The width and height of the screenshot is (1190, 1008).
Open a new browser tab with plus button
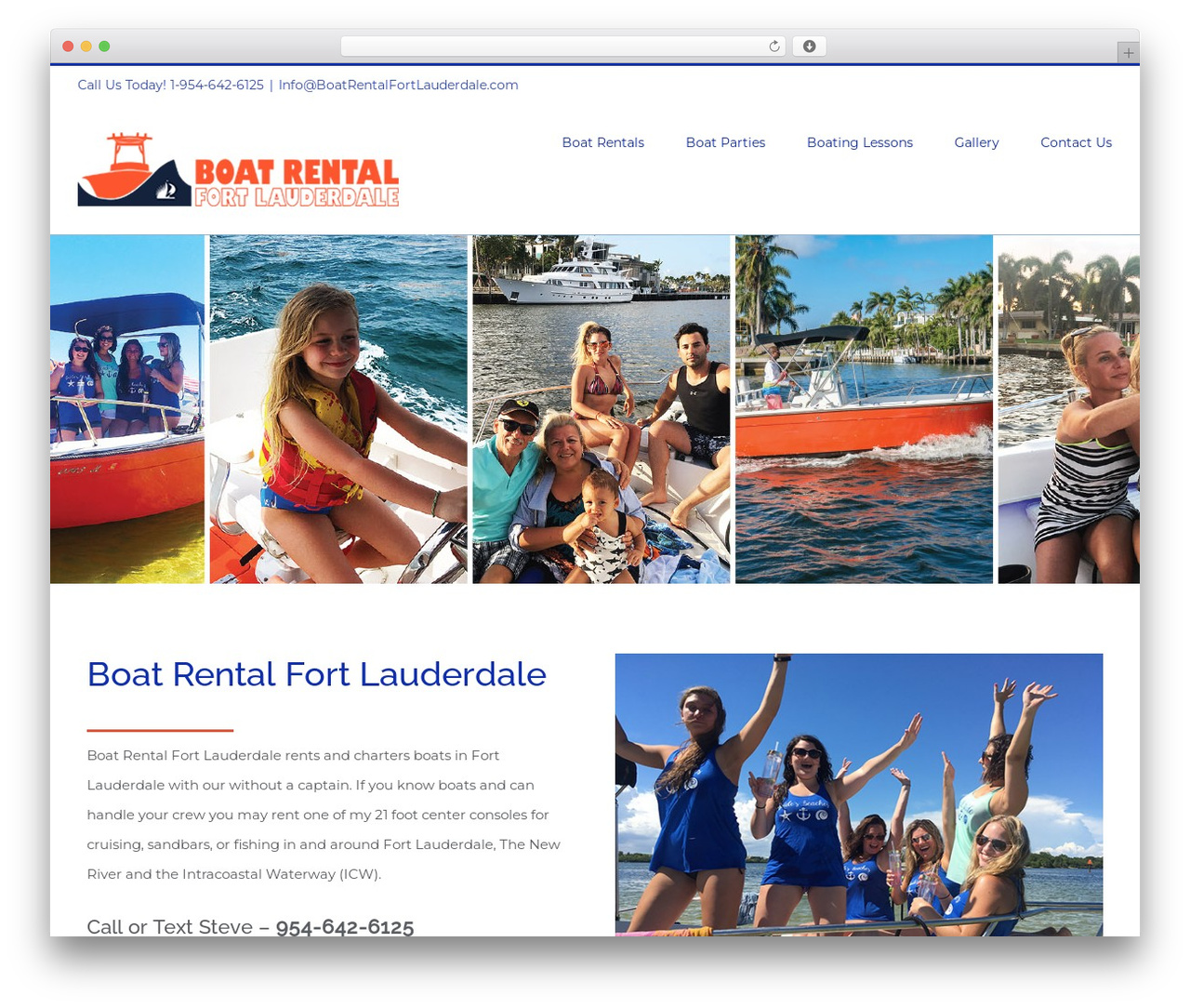[1128, 53]
